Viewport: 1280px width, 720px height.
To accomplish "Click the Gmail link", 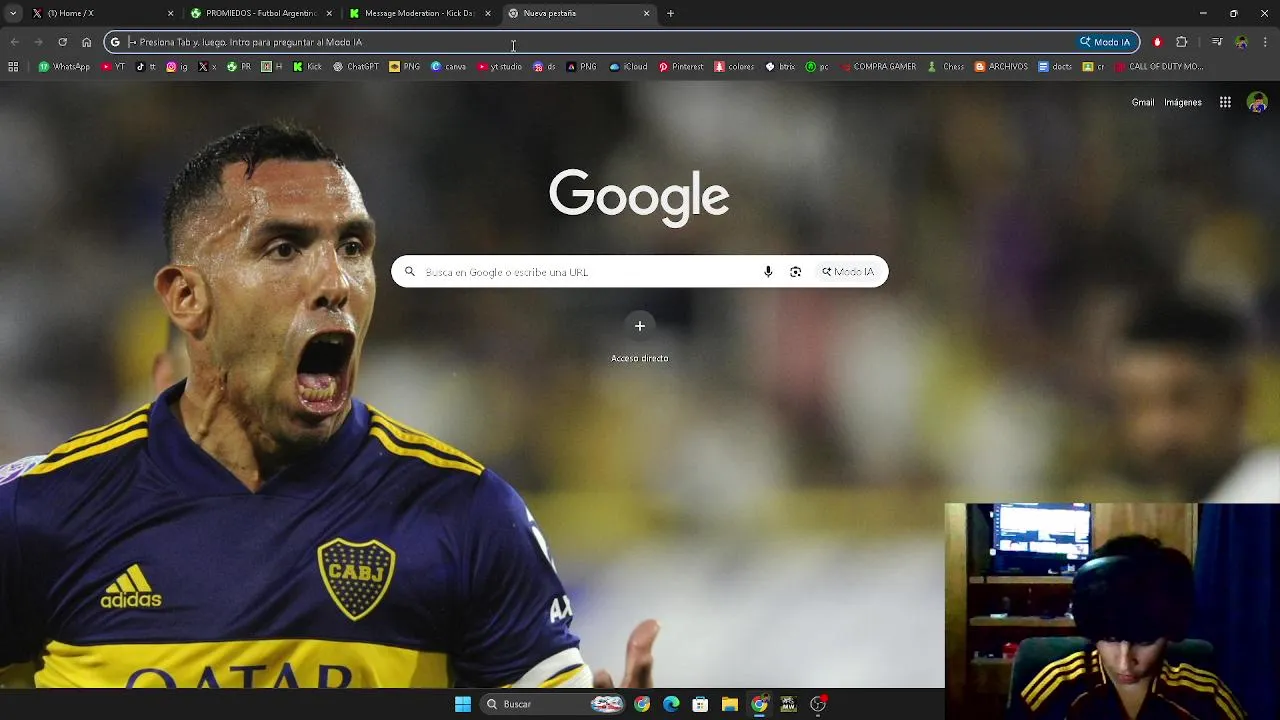I will pyautogui.click(x=1142, y=102).
